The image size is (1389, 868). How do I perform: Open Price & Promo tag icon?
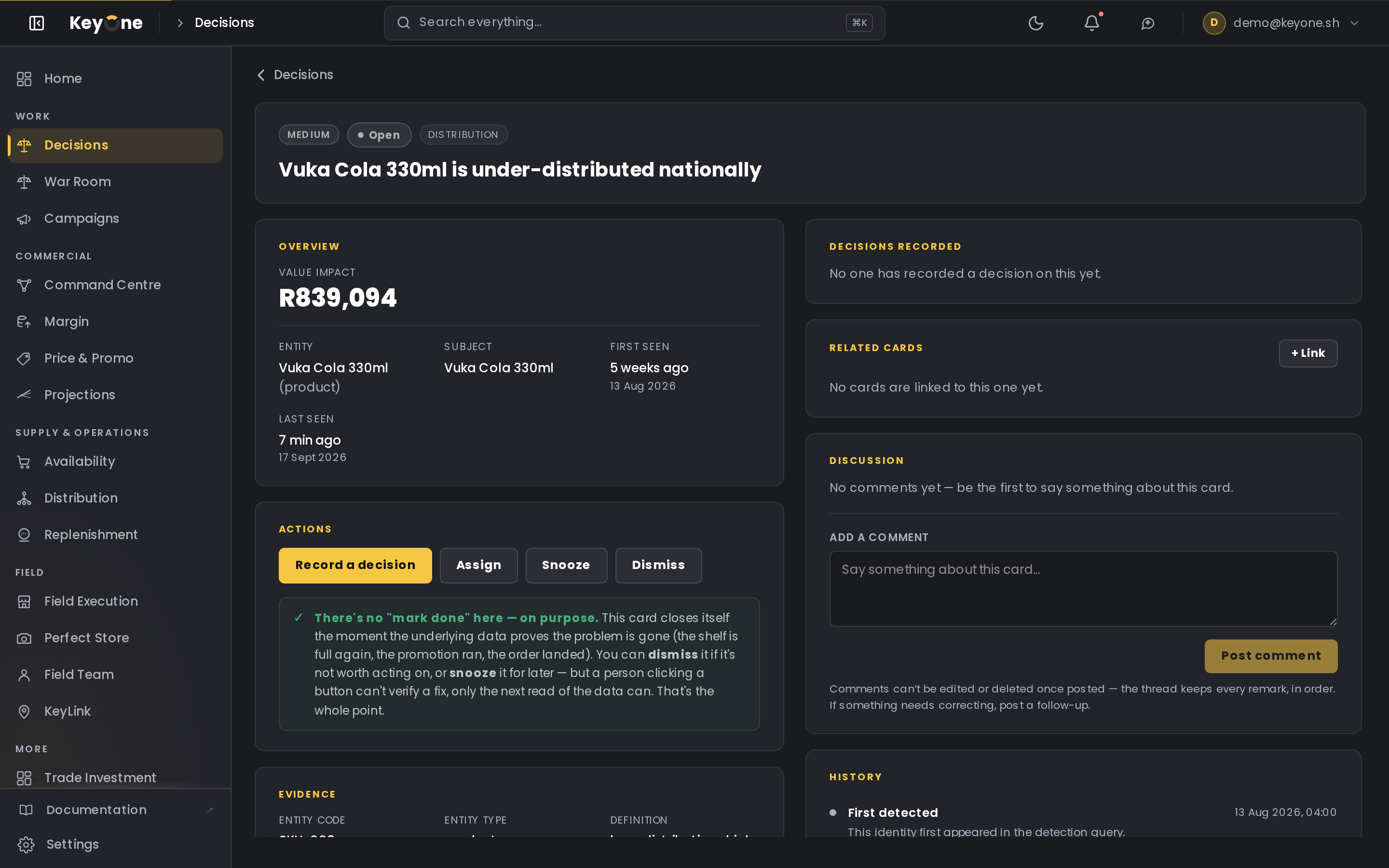[24, 359]
